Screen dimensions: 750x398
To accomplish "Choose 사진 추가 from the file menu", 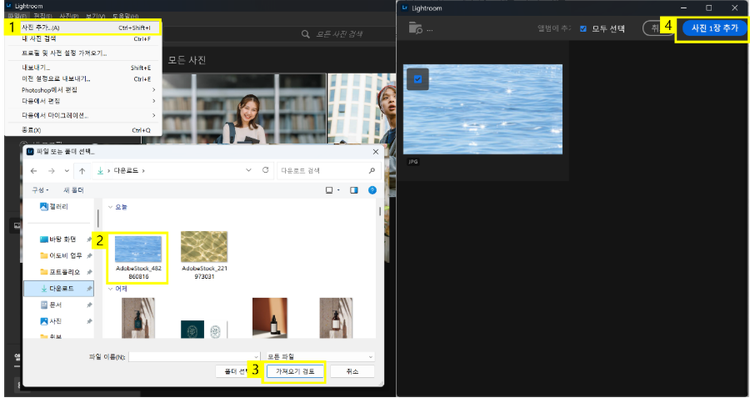I will pos(86,28).
